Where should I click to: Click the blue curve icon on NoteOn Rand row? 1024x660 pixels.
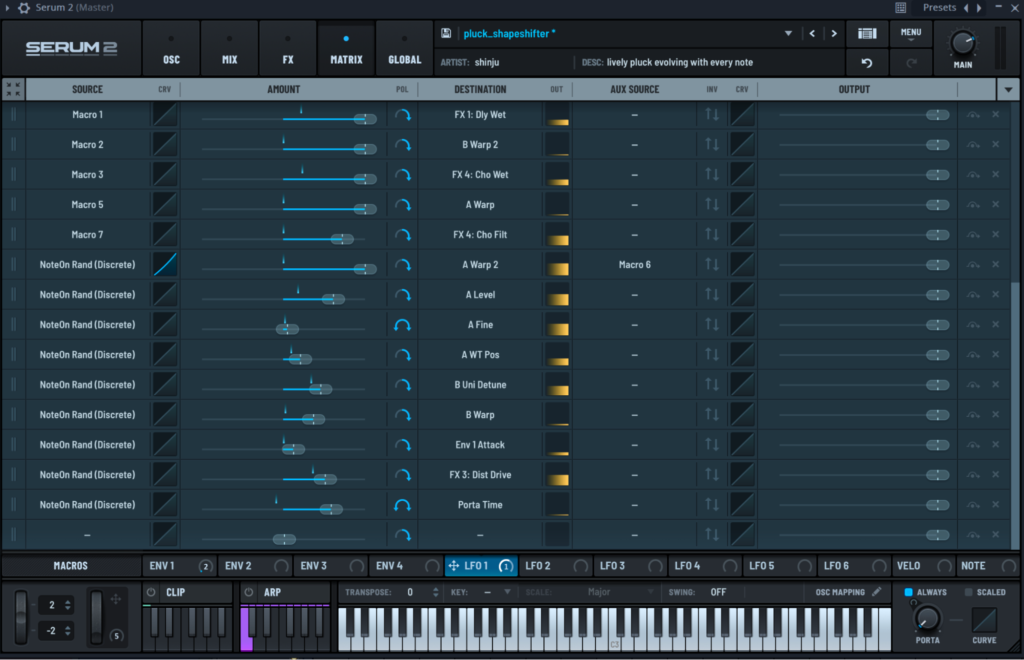pos(163,264)
